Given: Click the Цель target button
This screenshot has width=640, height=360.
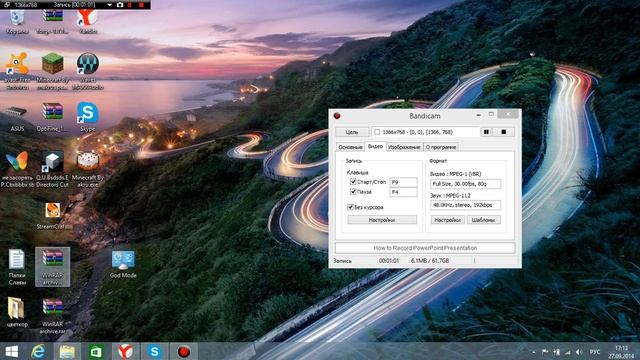Looking at the screenshot, I should click(352, 132).
